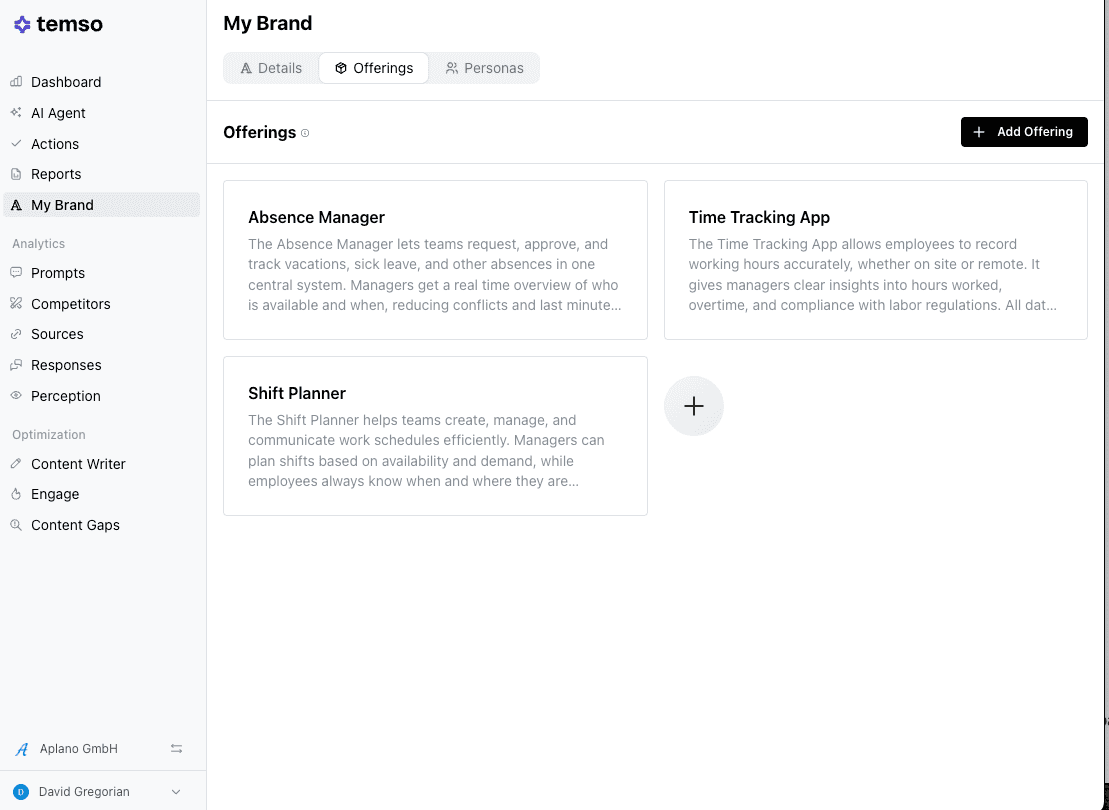Open Dashboard from sidebar icon
Image resolution: width=1109 pixels, height=810 pixels.
tap(16, 82)
